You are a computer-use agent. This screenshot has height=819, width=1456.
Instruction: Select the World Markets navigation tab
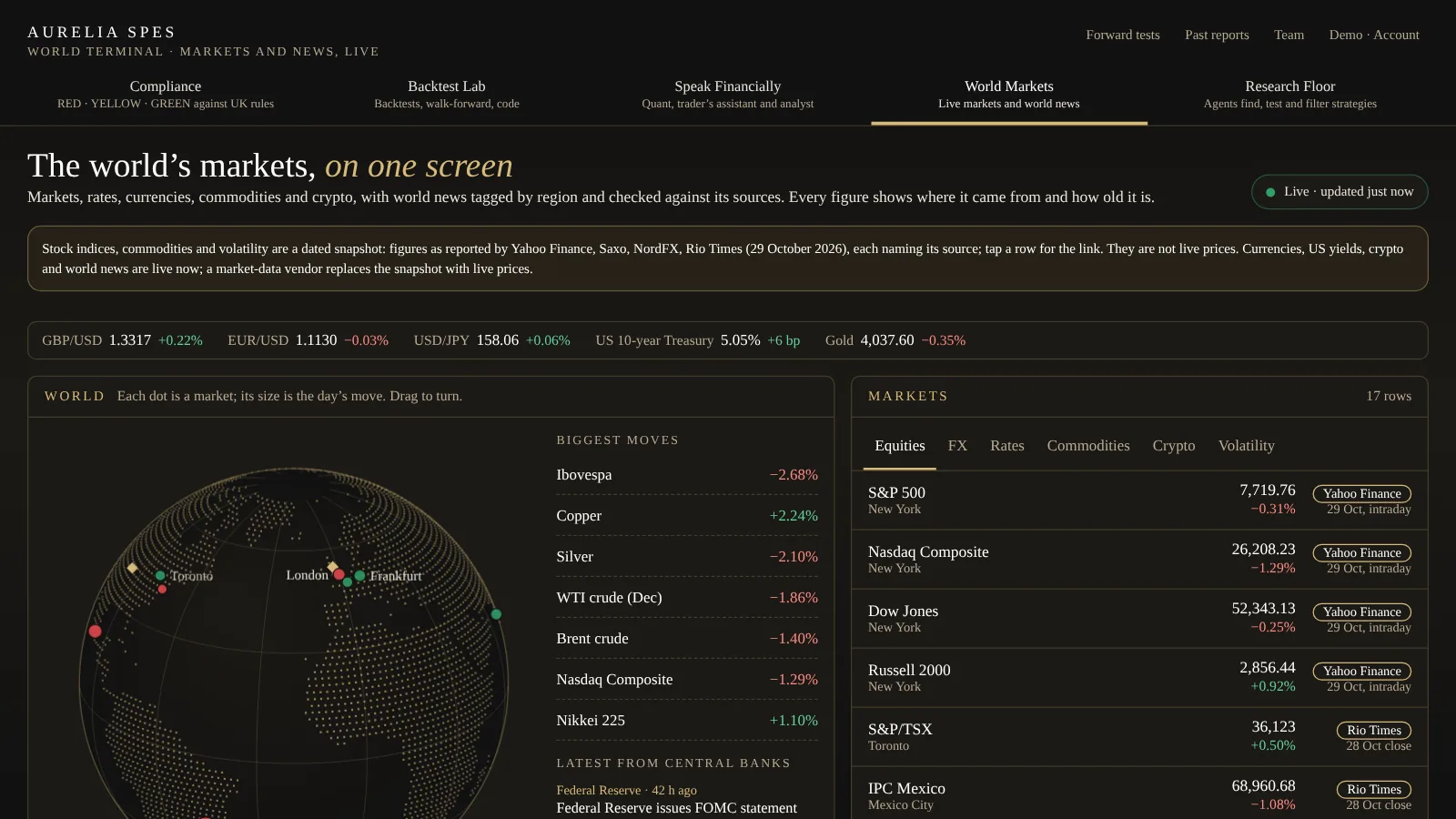coord(1009,95)
